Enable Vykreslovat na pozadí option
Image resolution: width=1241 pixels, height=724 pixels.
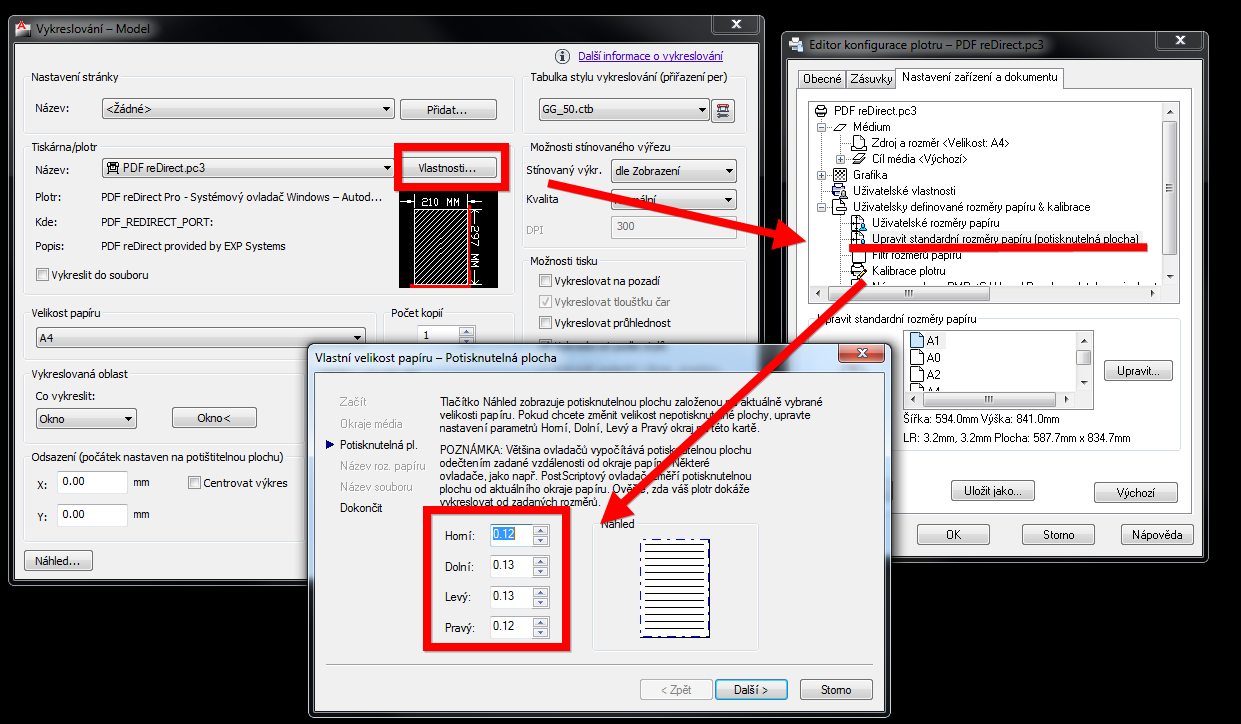[545, 281]
